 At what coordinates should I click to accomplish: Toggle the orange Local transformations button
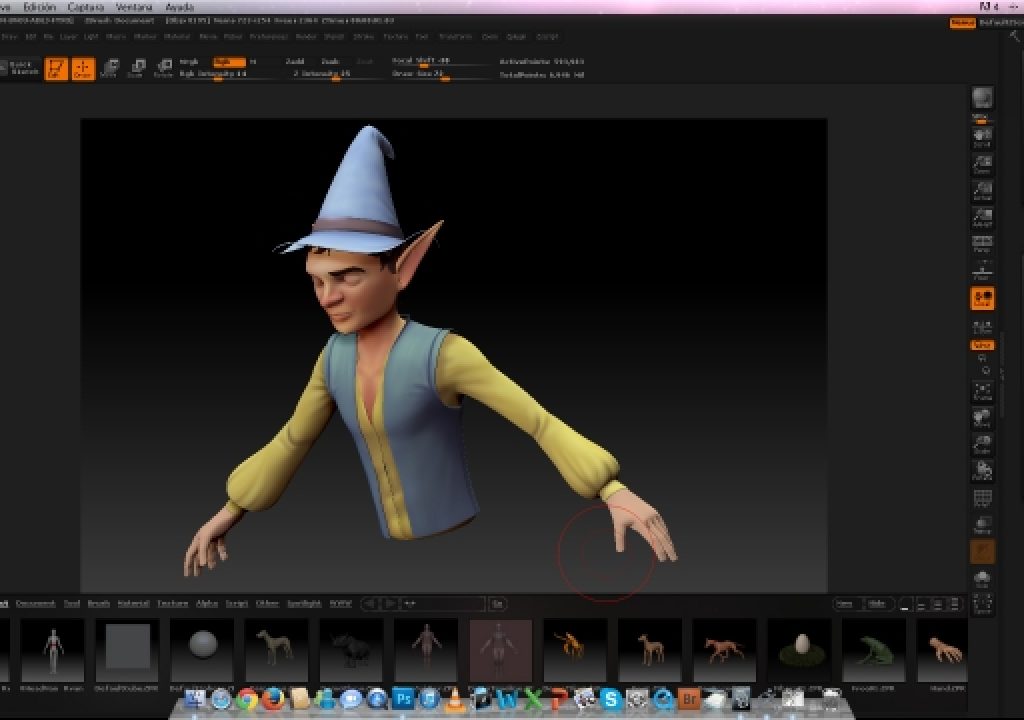[x=982, y=299]
